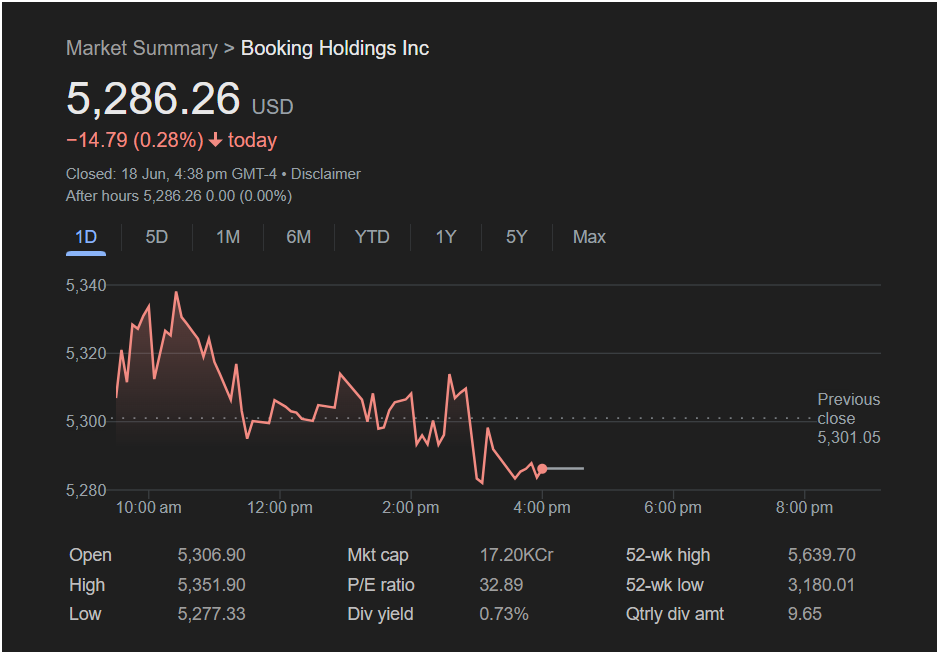Click the 52-wk low value 3,180.01
This screenshot has height=654, width=939.
(821, 585)
